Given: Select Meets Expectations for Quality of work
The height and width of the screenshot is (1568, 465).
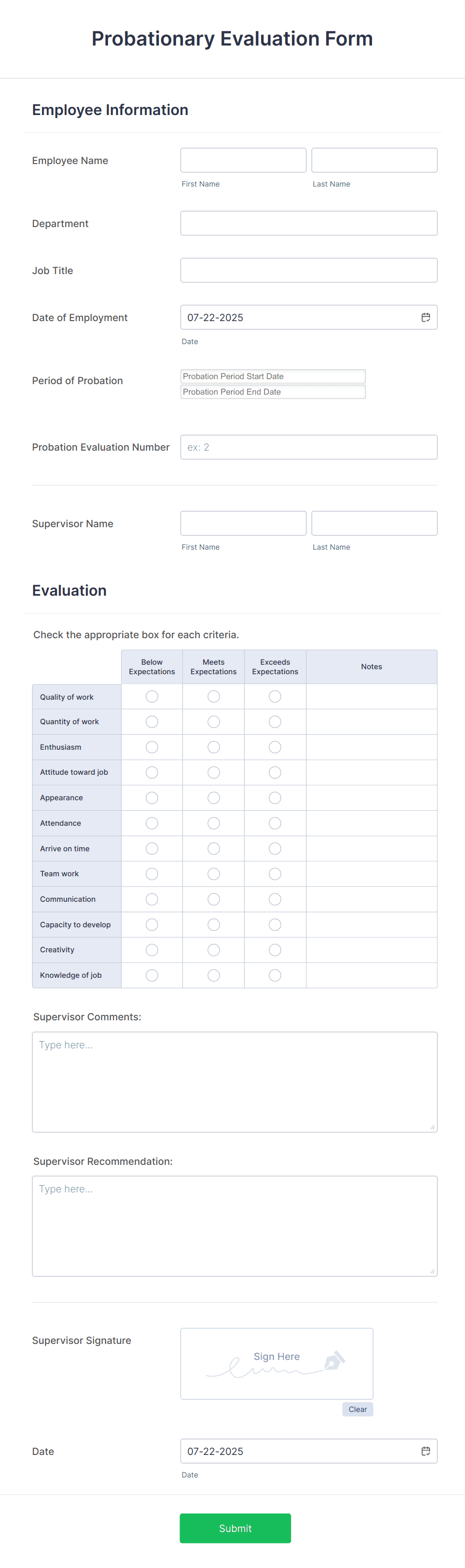Looking at the screenshot, I should [213, 696].
